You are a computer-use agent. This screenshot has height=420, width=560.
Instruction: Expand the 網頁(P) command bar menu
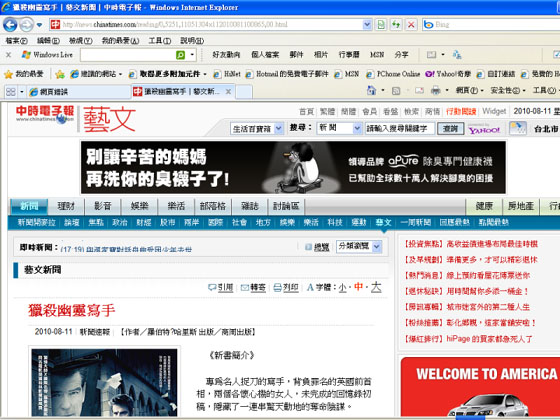click(x=469, y=91)
